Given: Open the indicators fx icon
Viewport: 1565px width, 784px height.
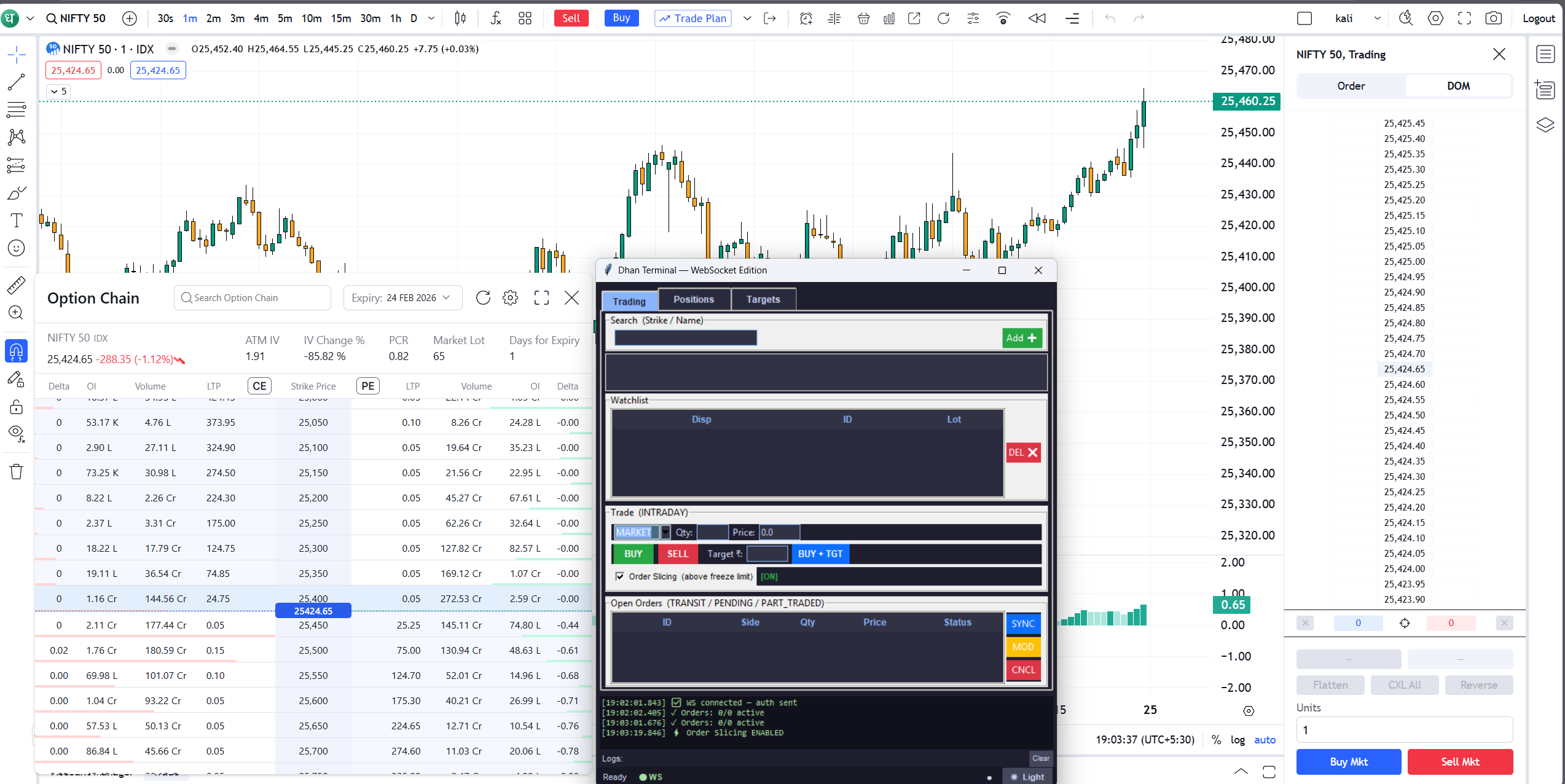Looking at the screenshot, I should pyautogui.click(x=496, y=18).
